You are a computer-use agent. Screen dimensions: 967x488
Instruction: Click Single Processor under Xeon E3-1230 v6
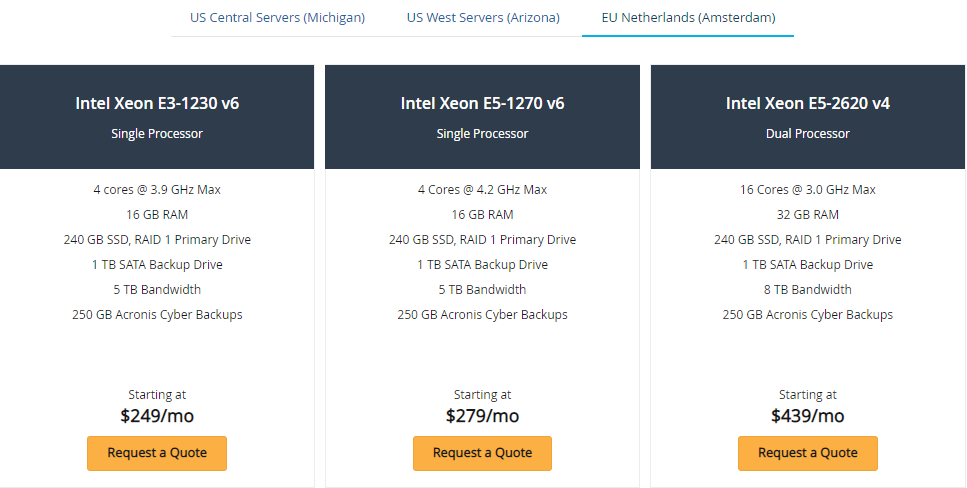[x=157, y=134]
